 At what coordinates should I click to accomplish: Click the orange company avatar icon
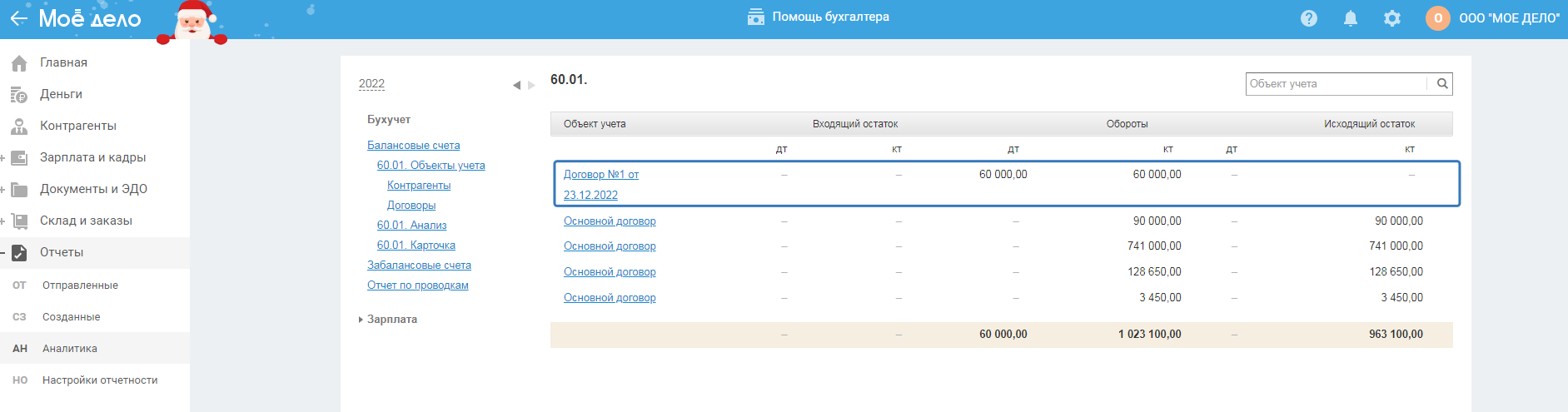tap(1438, 18)
